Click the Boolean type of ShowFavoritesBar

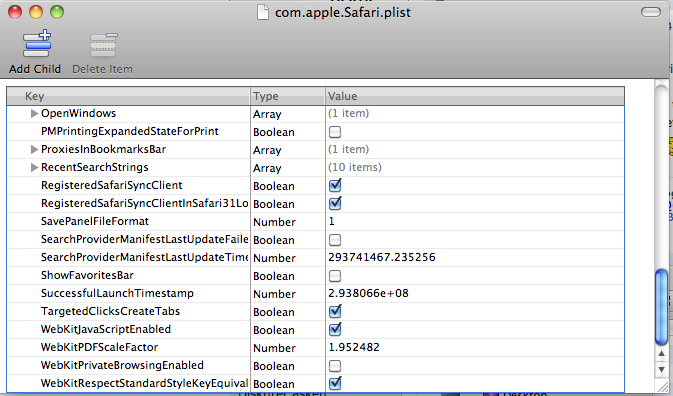coord(274,276)
